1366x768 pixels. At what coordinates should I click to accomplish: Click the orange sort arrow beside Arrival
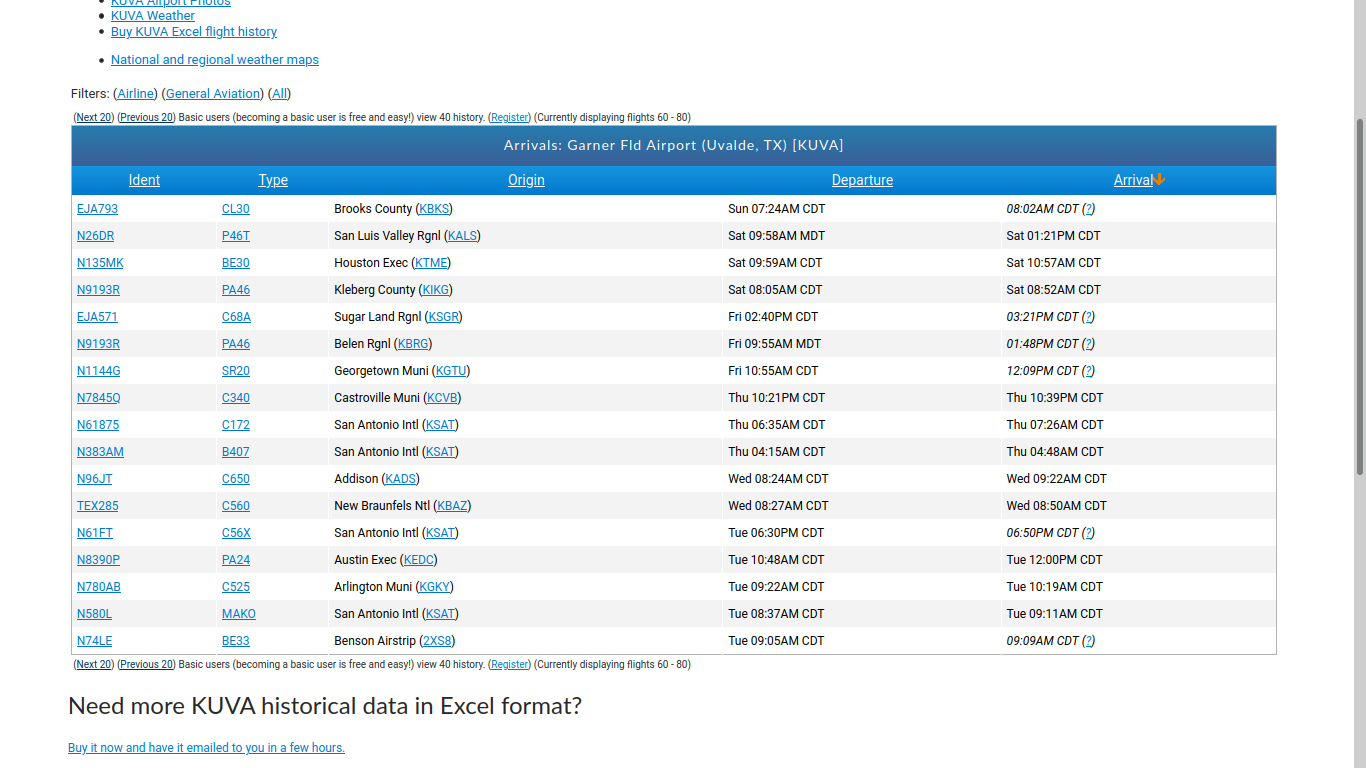click(x=1159, y=180)
